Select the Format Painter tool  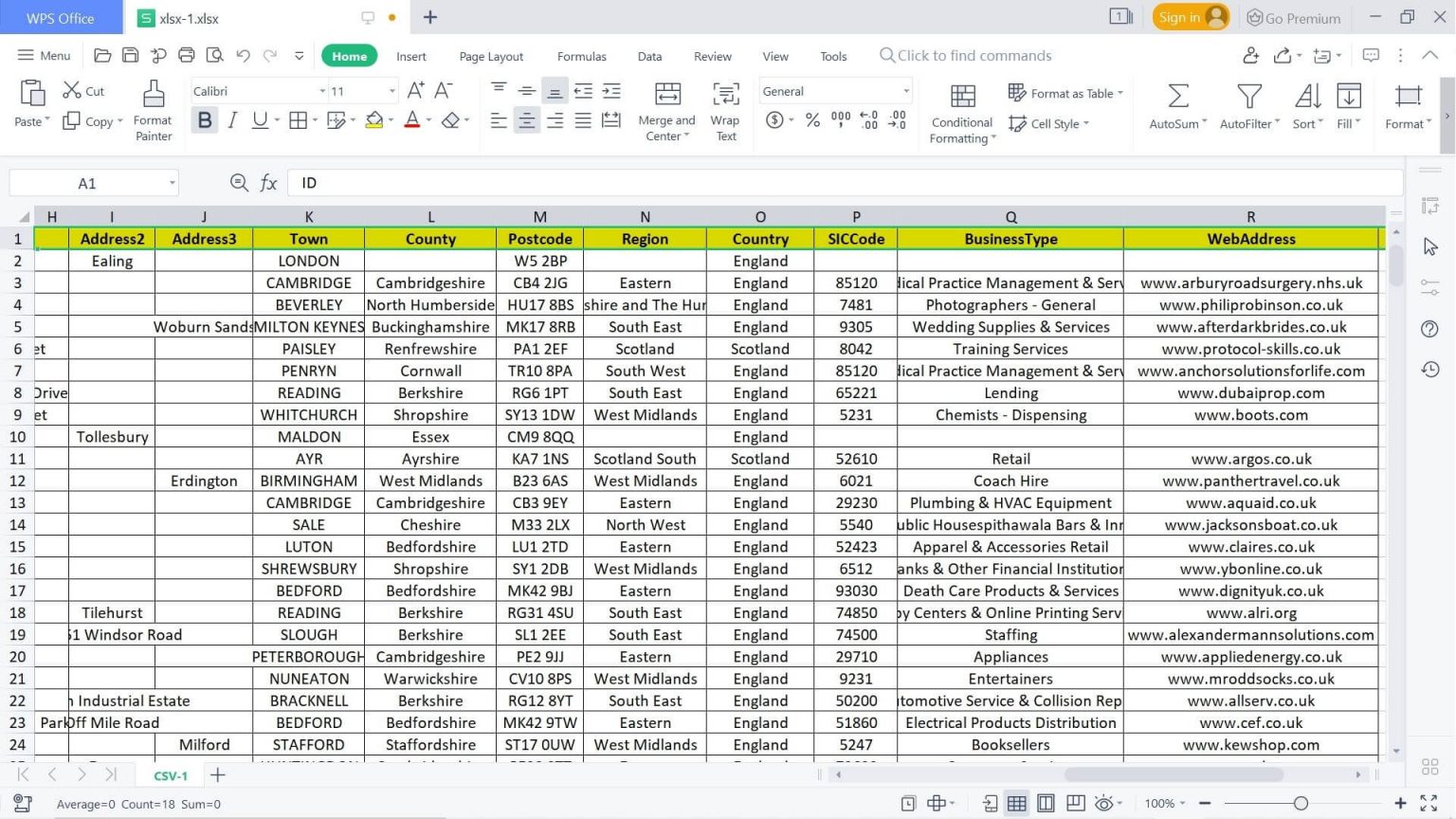[x=152, y=107]
